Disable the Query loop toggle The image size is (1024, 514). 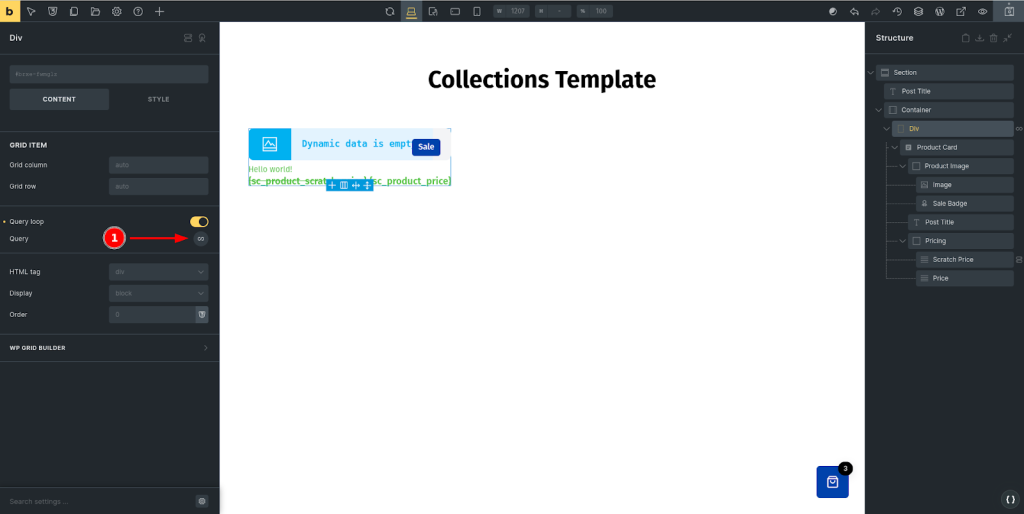point(199,221)
